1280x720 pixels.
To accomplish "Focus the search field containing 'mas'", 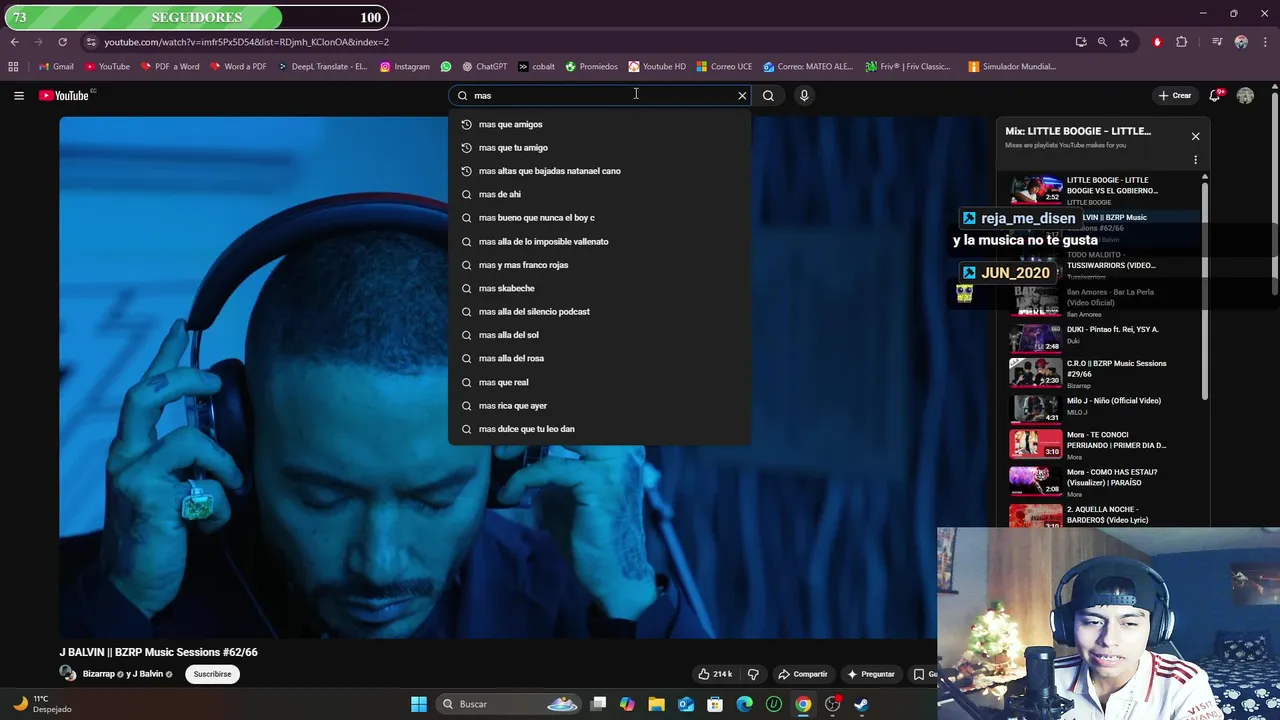I will pyautogui.click(x=600, y=95).
